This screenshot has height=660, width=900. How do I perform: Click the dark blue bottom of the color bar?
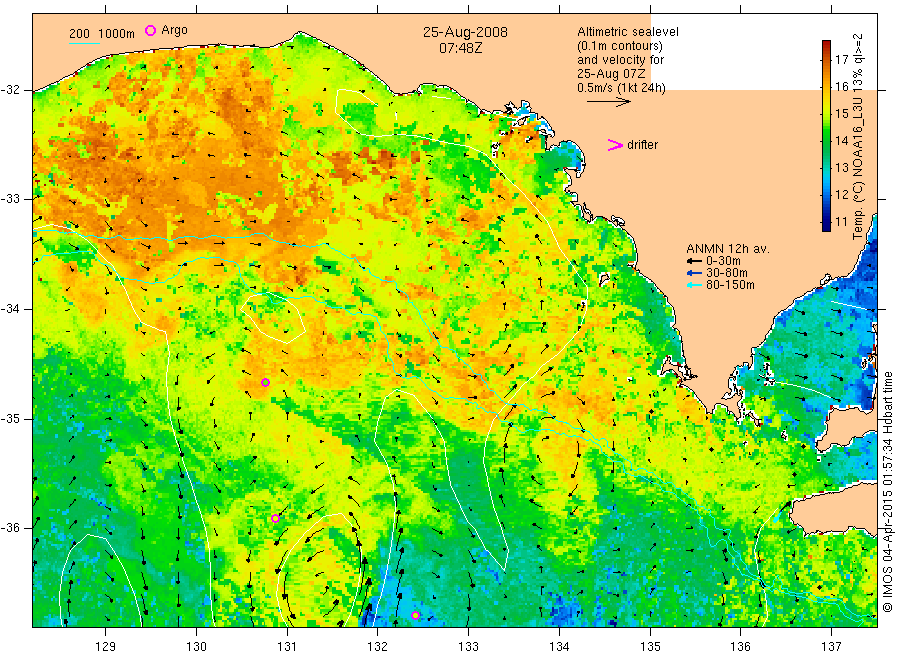pos(826,226)
